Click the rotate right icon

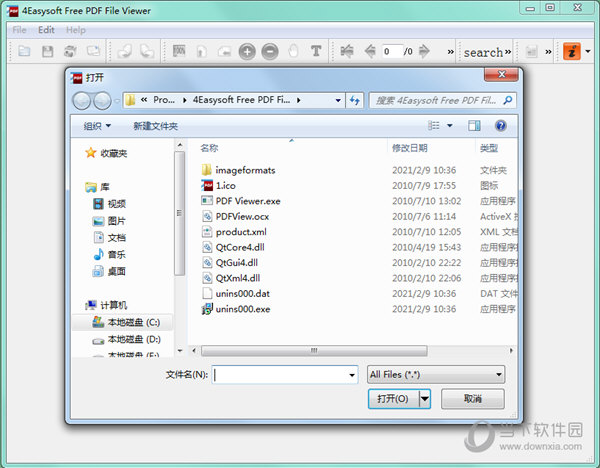[x=147, y=51]
